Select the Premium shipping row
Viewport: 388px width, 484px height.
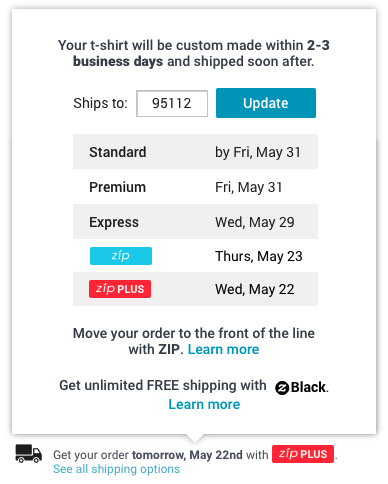pyautogui.click(x=195, y=187)
